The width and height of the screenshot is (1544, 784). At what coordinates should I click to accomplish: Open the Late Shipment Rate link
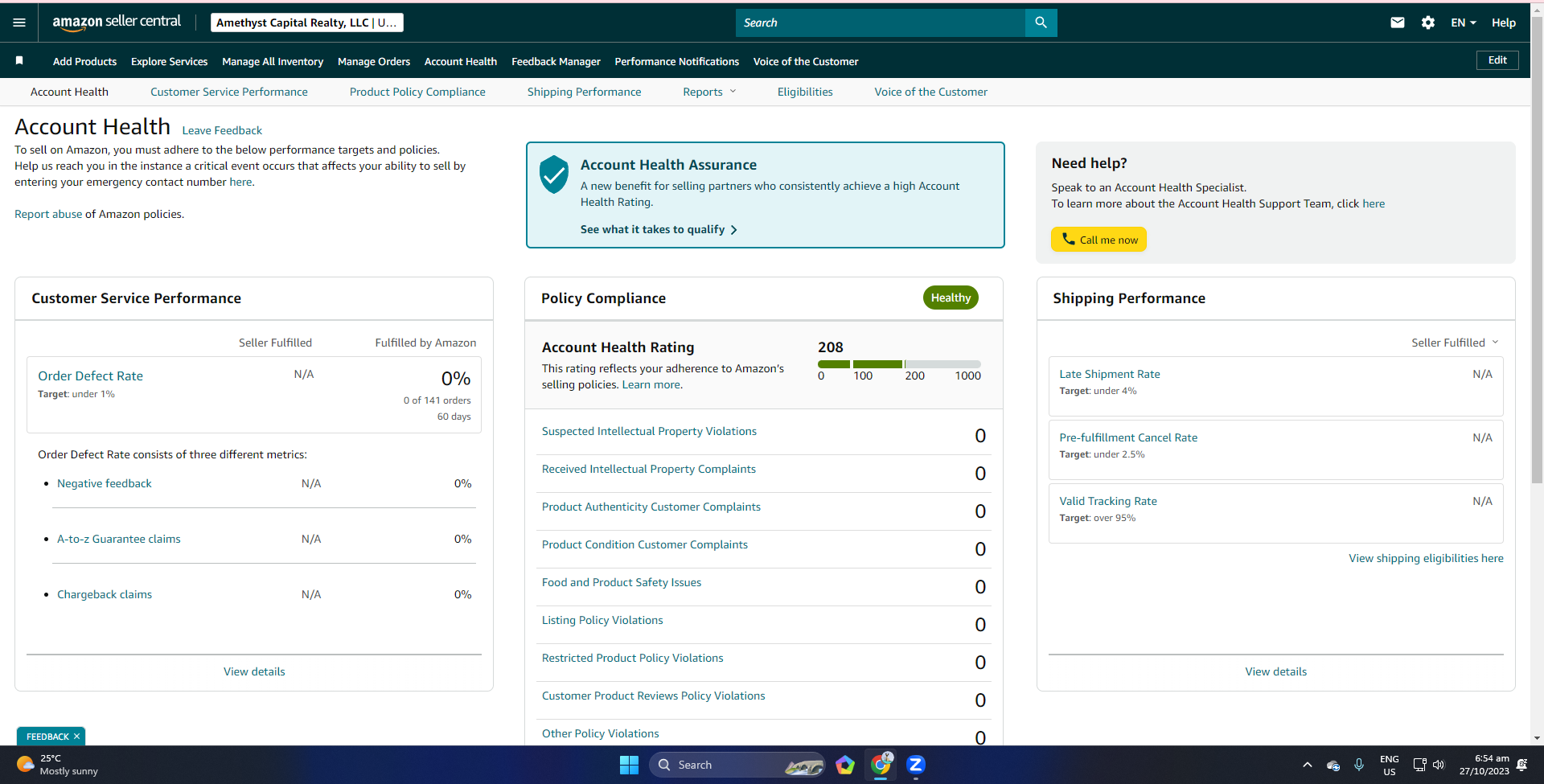point(1110,374)
